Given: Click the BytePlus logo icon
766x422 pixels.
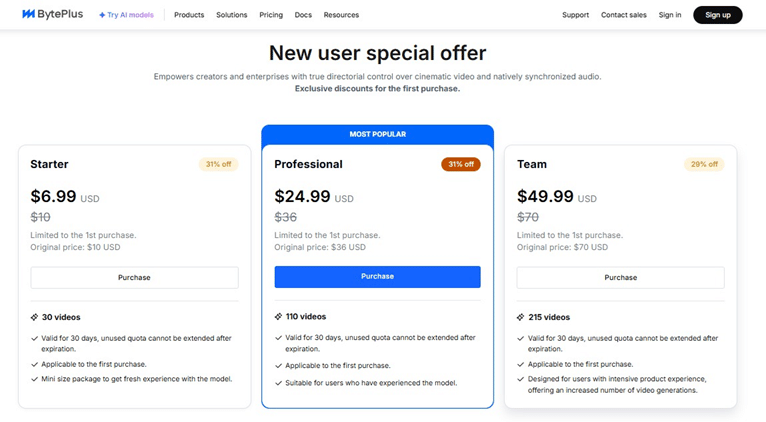Looking at the screenshot, I should point(29,15).
